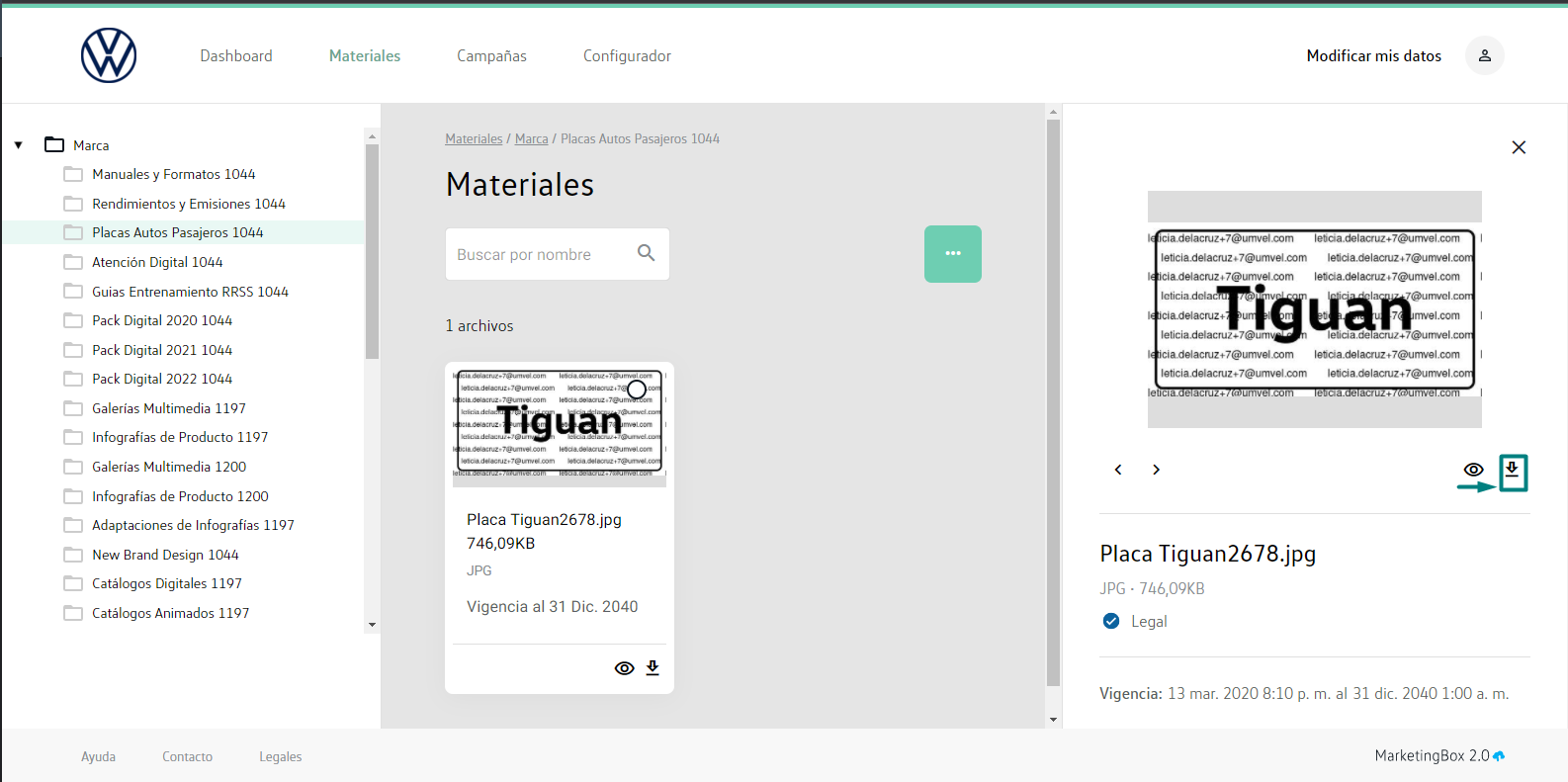This screenshot has height=782, width=1568.
Task: Click folder tree scrollbar up arrow
Action: coord(372,136)
